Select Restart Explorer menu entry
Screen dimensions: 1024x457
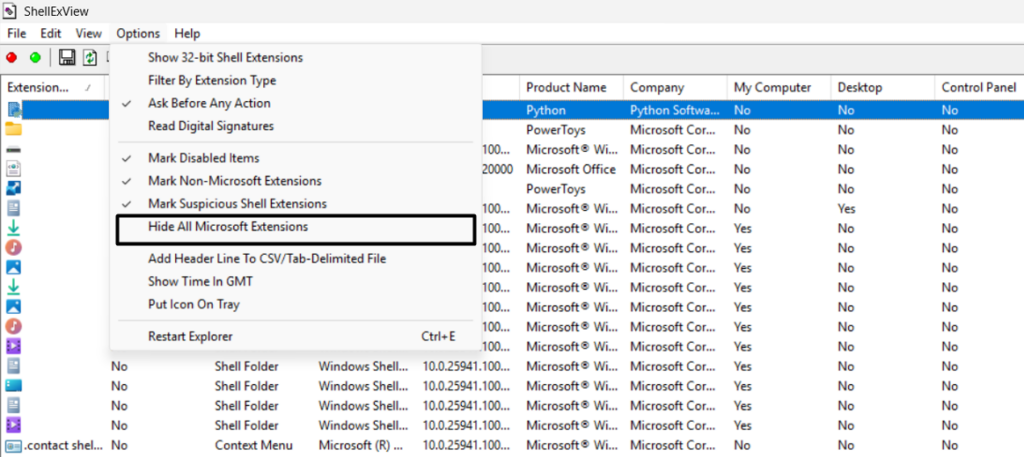(190, 336)
